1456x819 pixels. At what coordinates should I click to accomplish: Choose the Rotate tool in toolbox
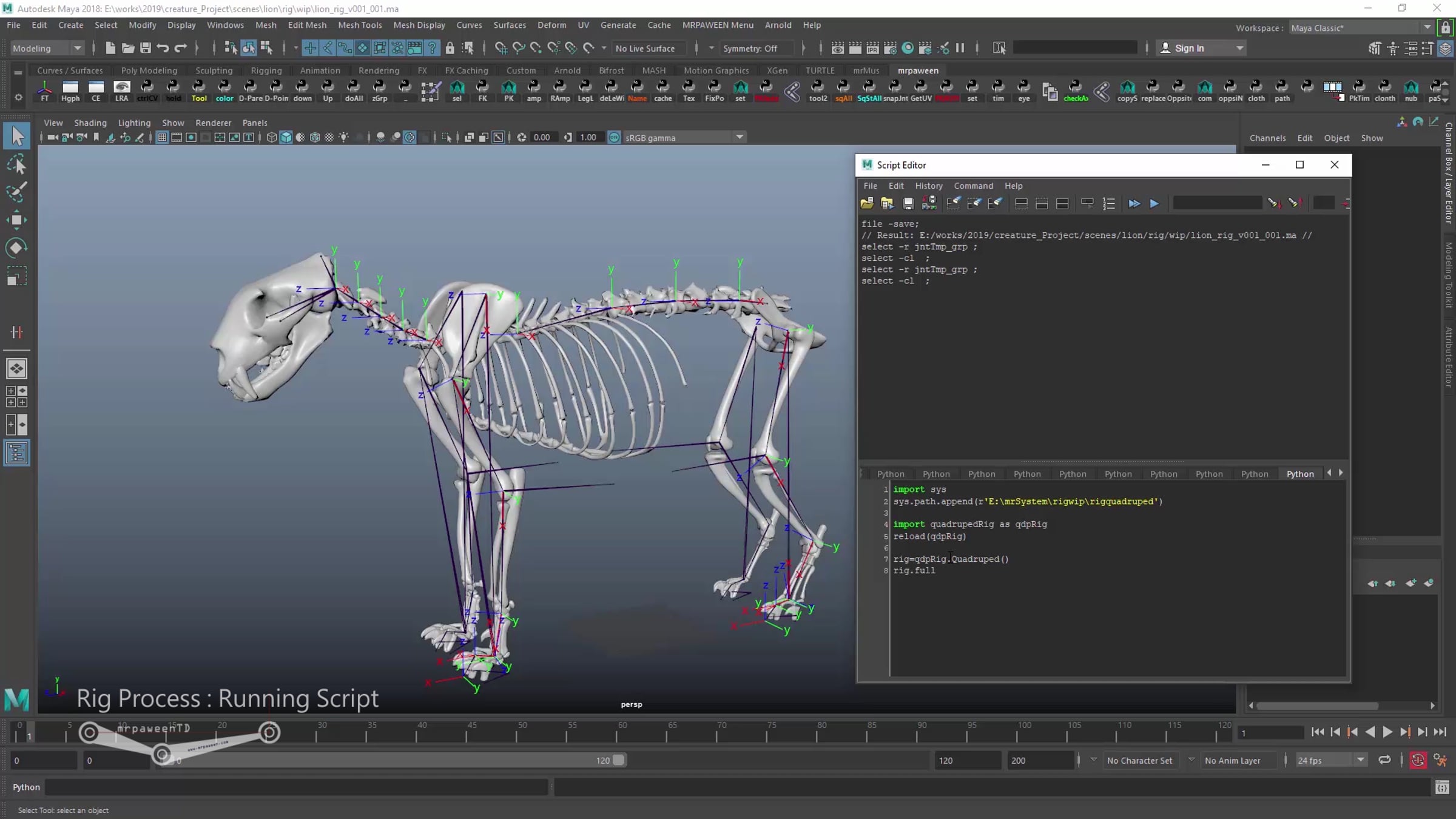point(16,248)
